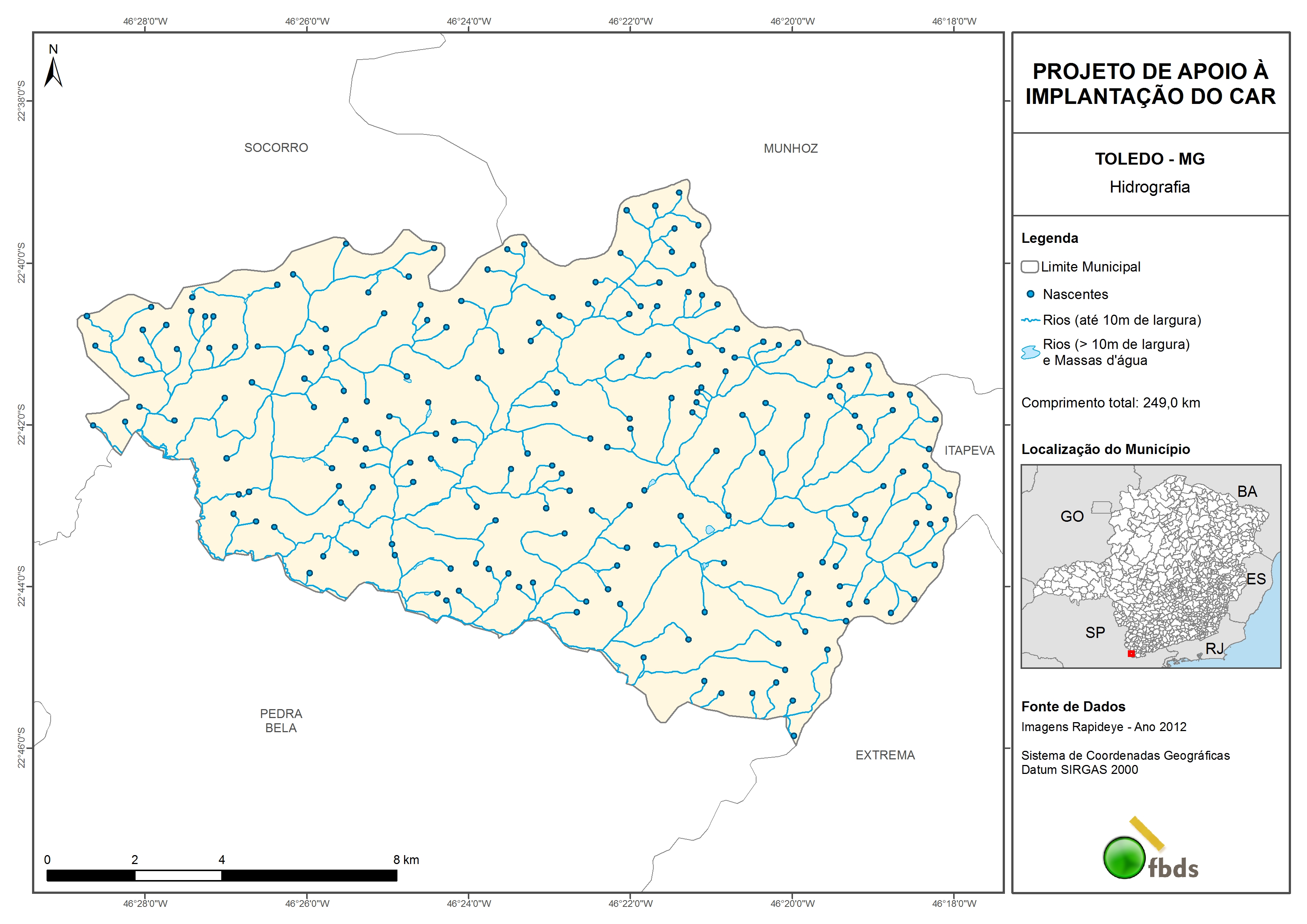Click the TOLEDO - MG title
The image size is (1307, 924).
1149,159
